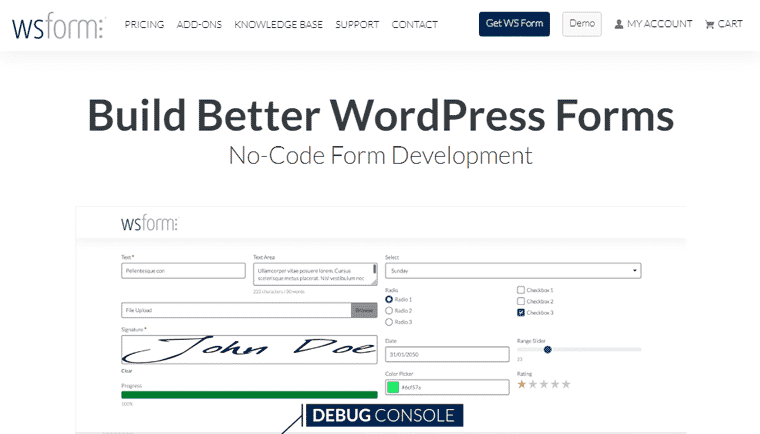This screenshot has width=760, height=434.
Task: Click the My Account user icon
Action: (619, 24)
